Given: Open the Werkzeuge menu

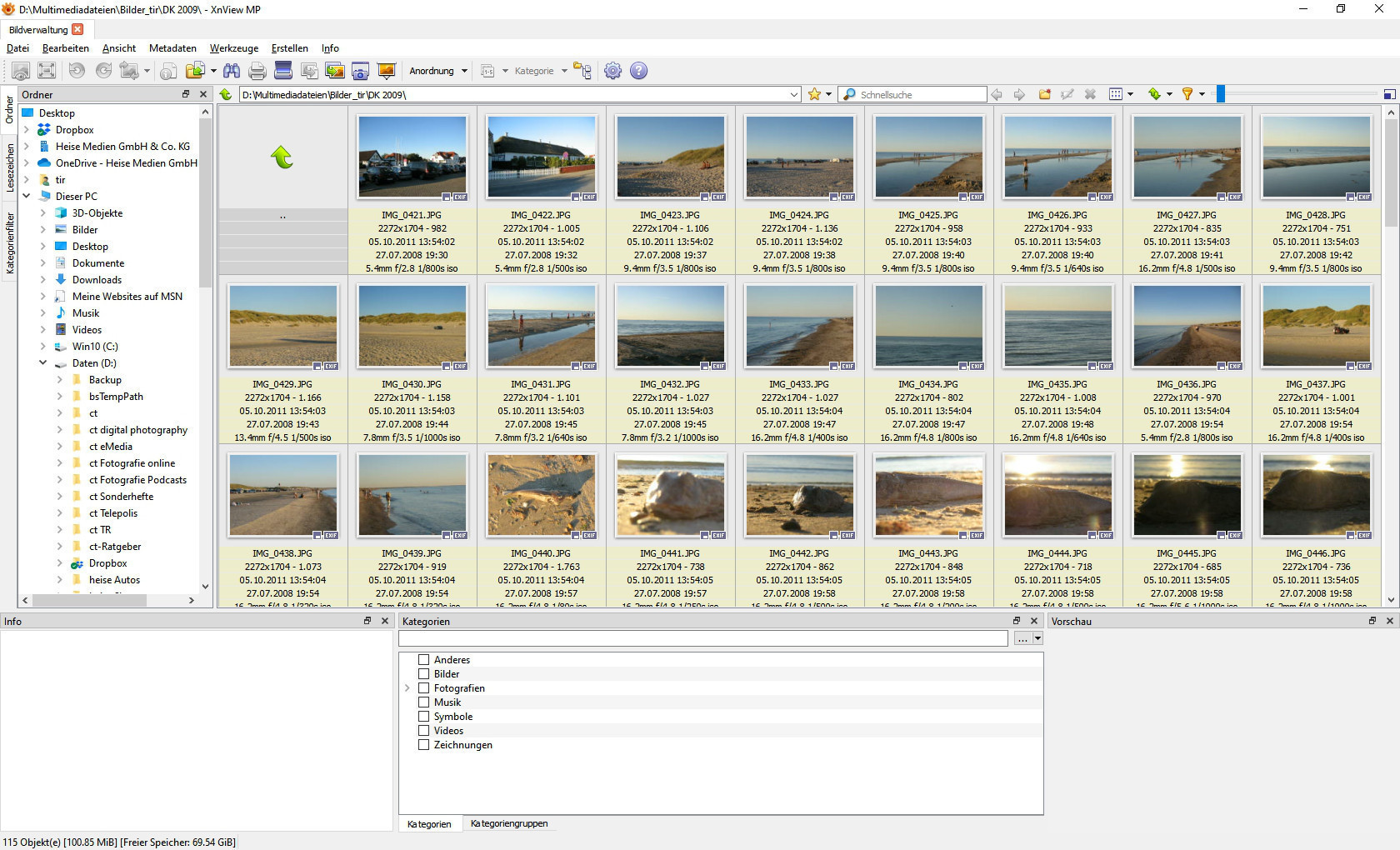Looking at the screenshot, I should [233, 48].
